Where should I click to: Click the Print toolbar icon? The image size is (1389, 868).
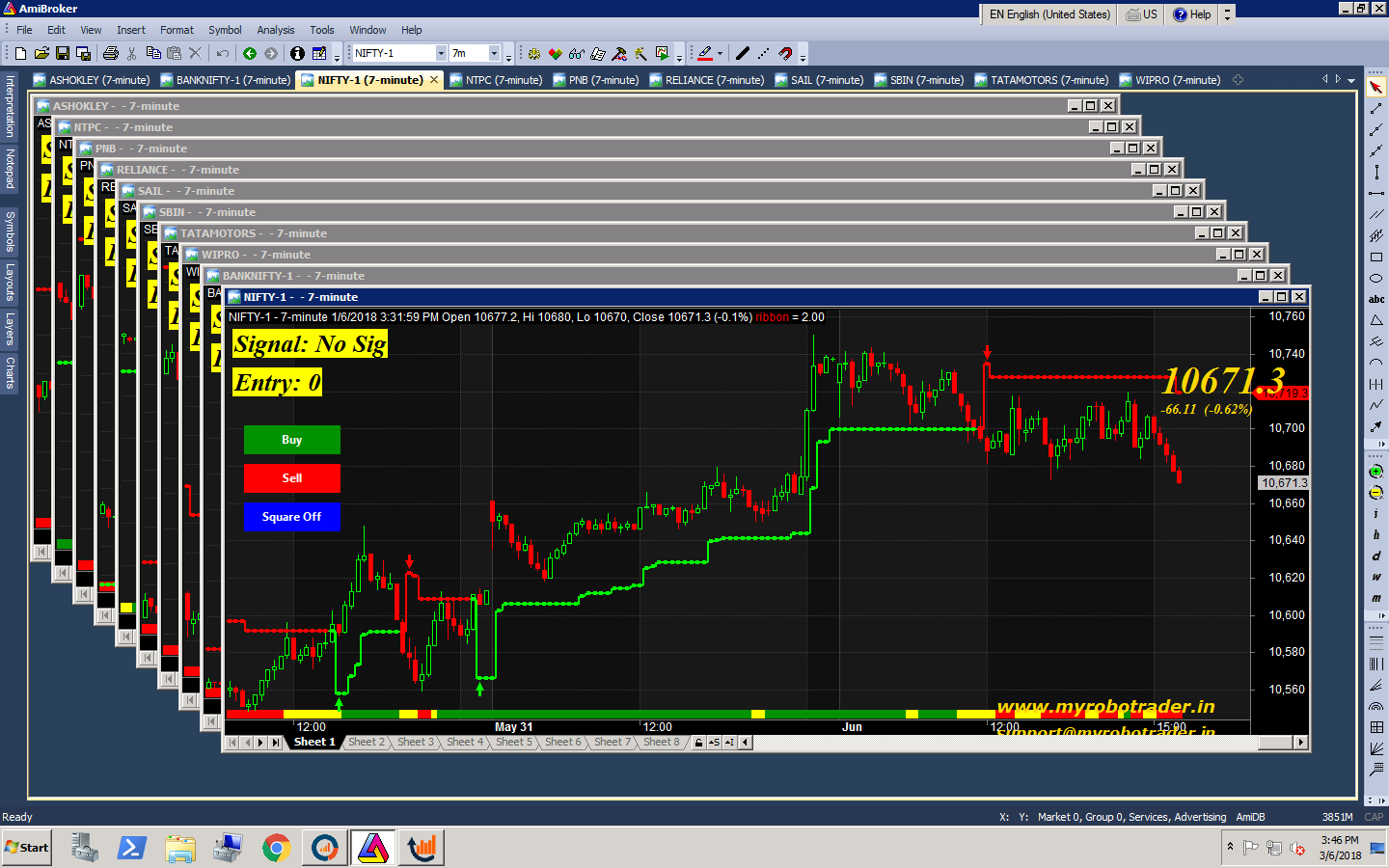point(111,54)
